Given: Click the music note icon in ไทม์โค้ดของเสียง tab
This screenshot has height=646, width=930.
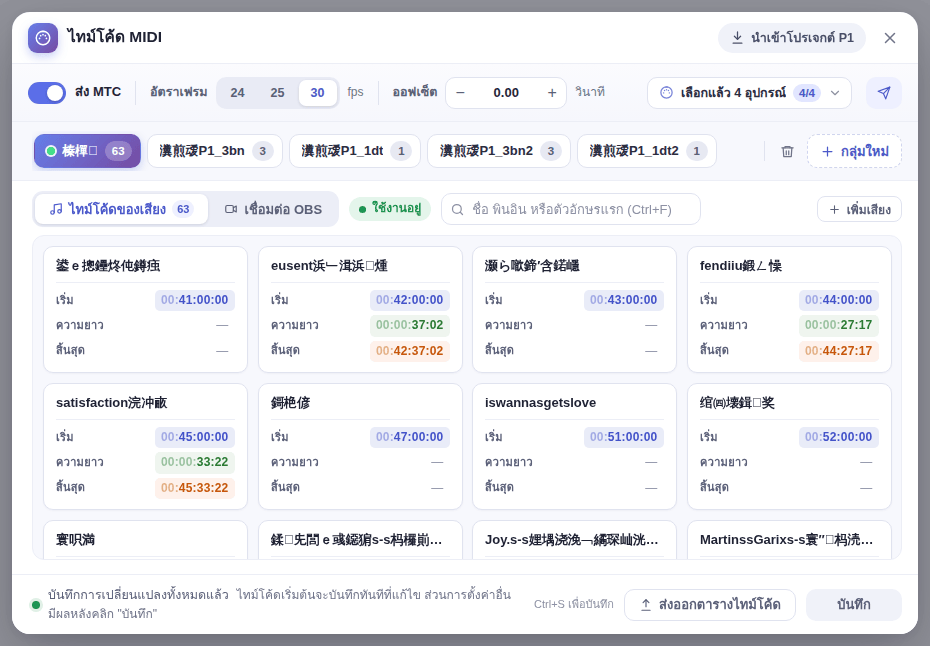Looking at the screenshot, I should pyautogui.click(x=56, y=209).
